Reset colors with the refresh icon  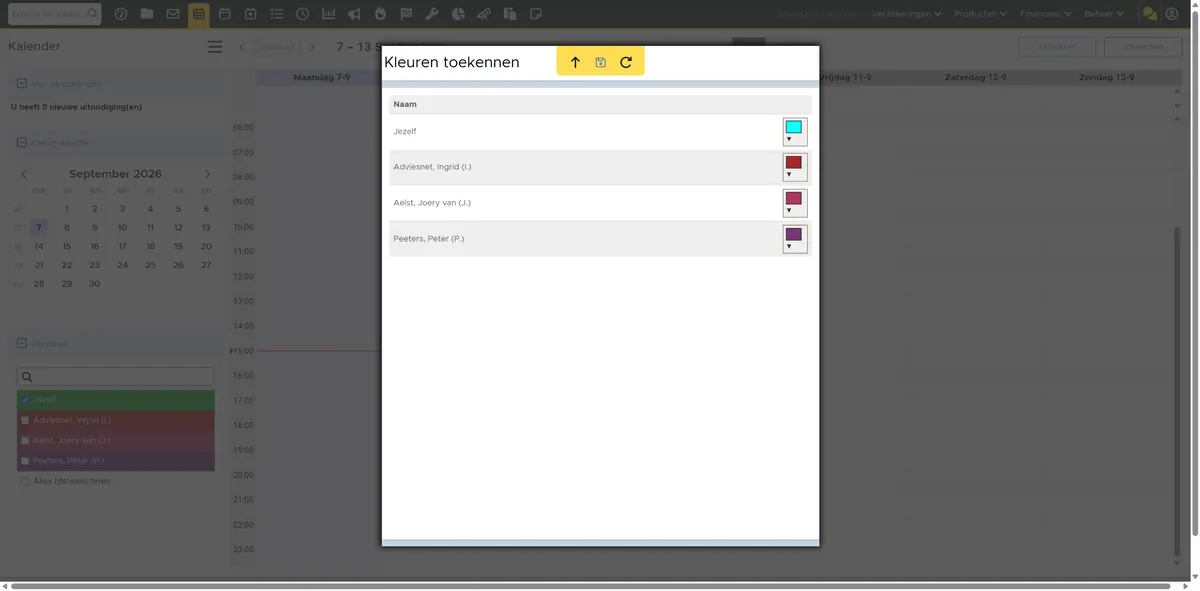(x=626, y=62)
